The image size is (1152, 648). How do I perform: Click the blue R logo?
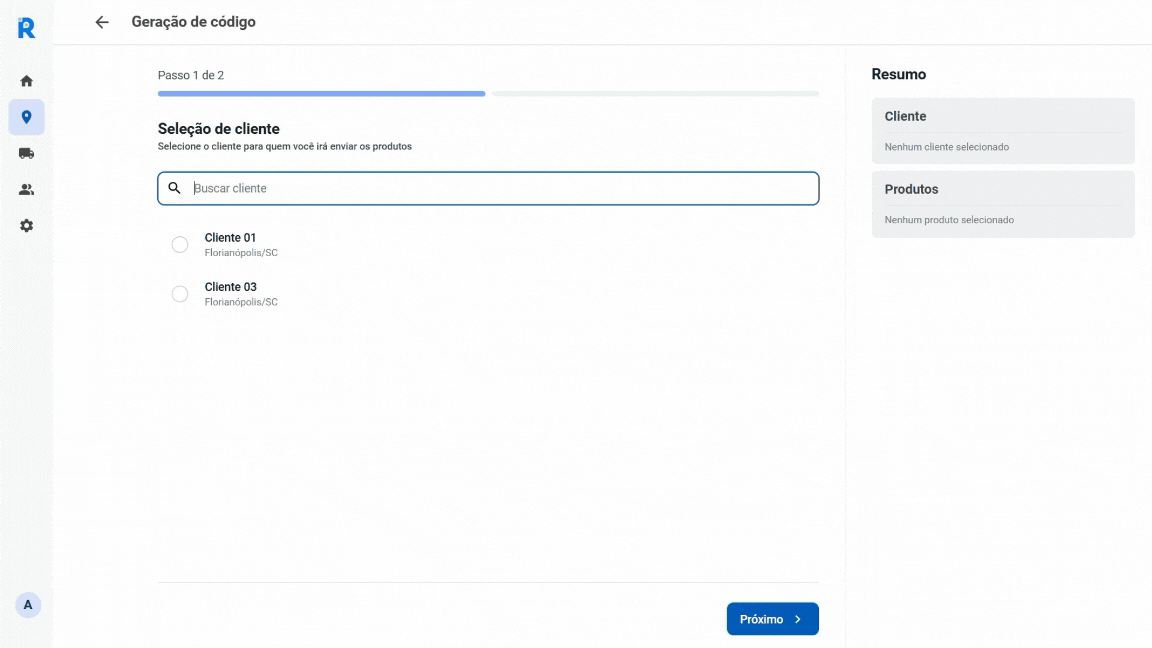pos(26,28)
